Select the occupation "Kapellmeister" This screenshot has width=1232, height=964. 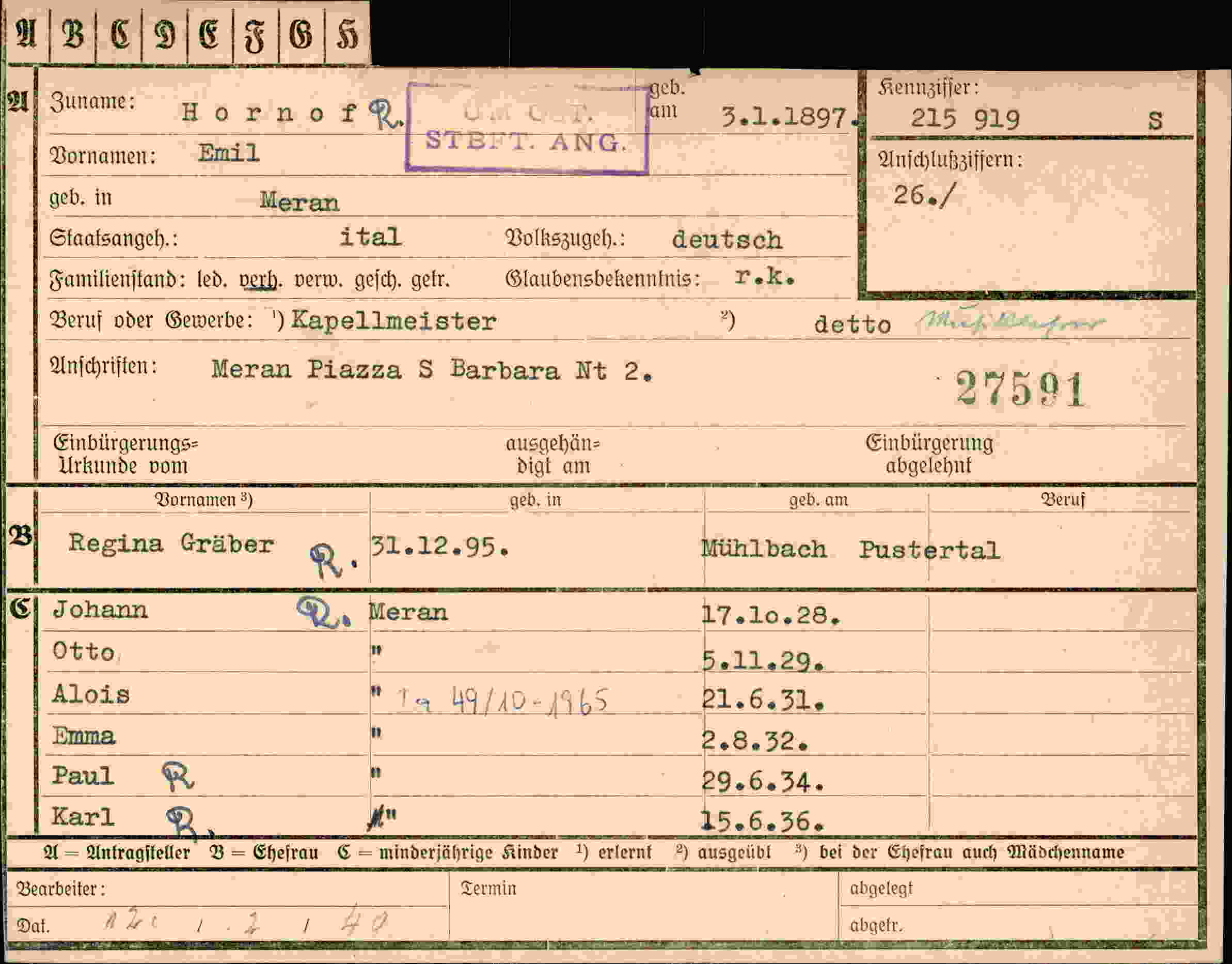tap(393, 321)
